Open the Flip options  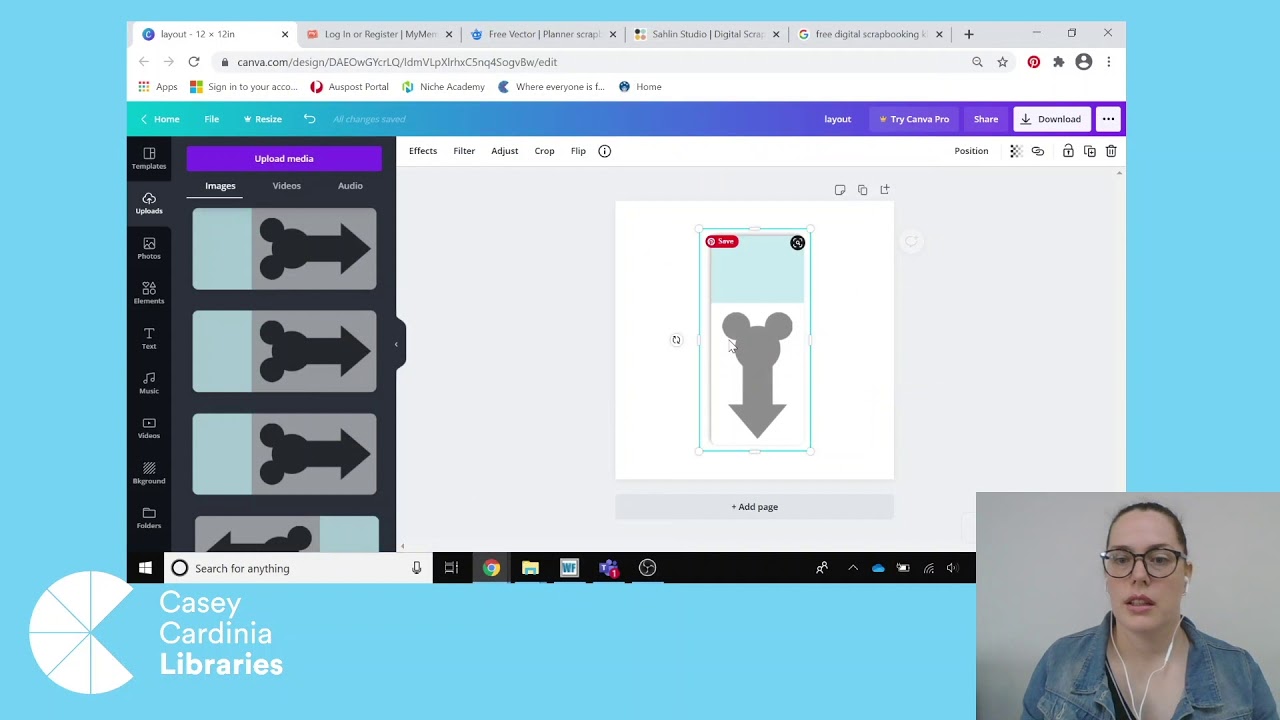pyautogui.click(x=578, y=151)
